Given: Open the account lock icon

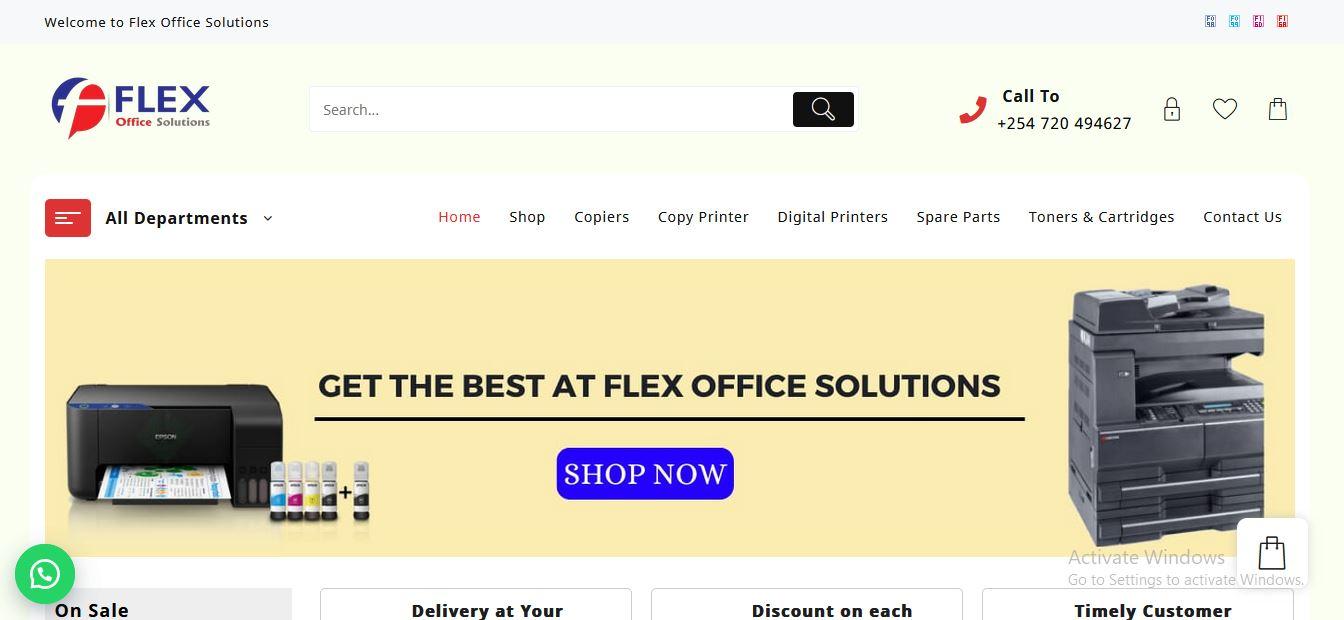Looking at the screenshot, I should pyautogui.click(x=1172, y=109).
